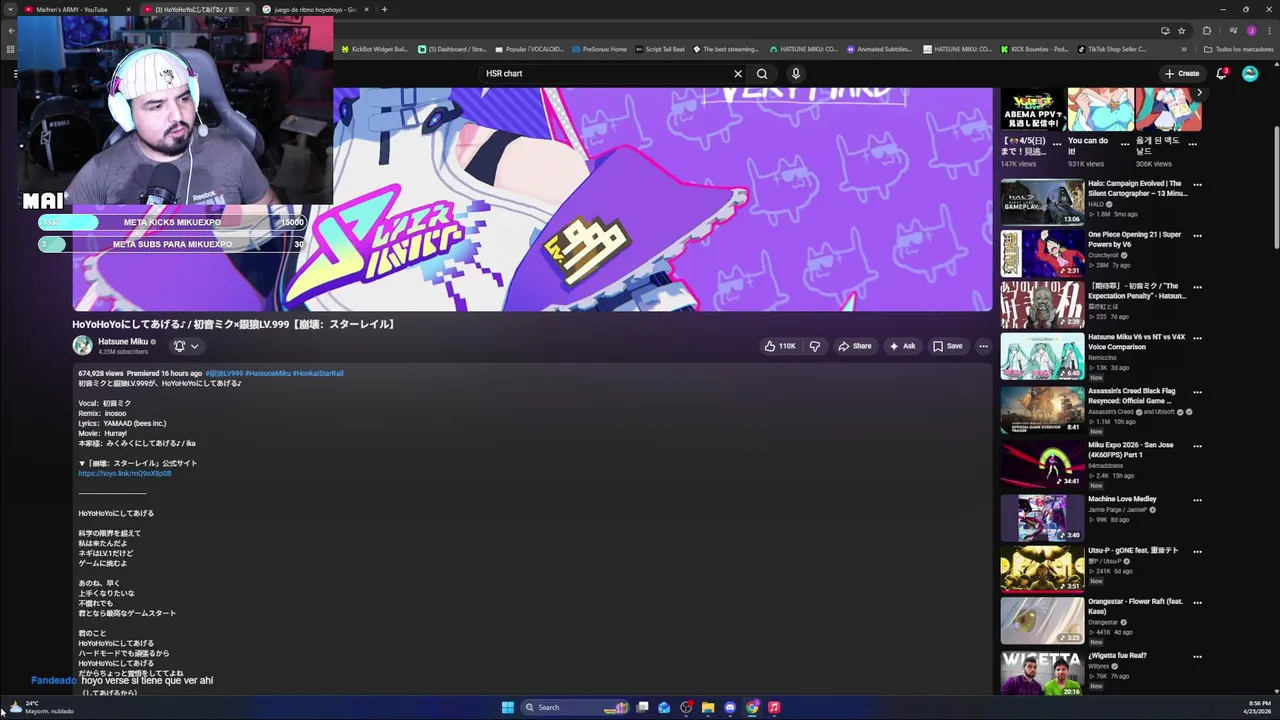Open options for Halo Campaign Evolved video
Image resolution: width=1280 pixels, height=720 pixels.
click(x=1197, y=185)
